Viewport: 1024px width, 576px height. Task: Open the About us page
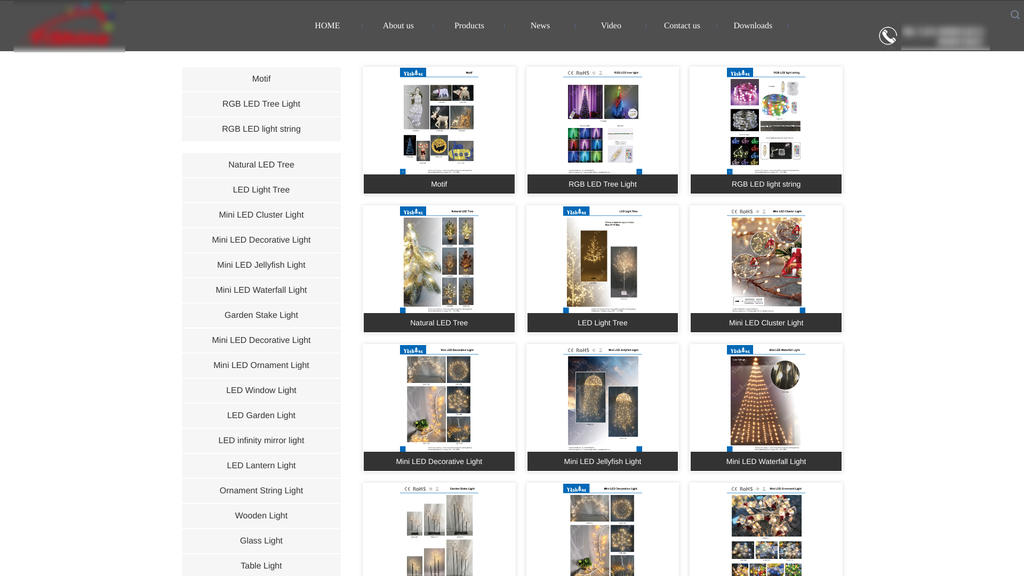point(398,25)
